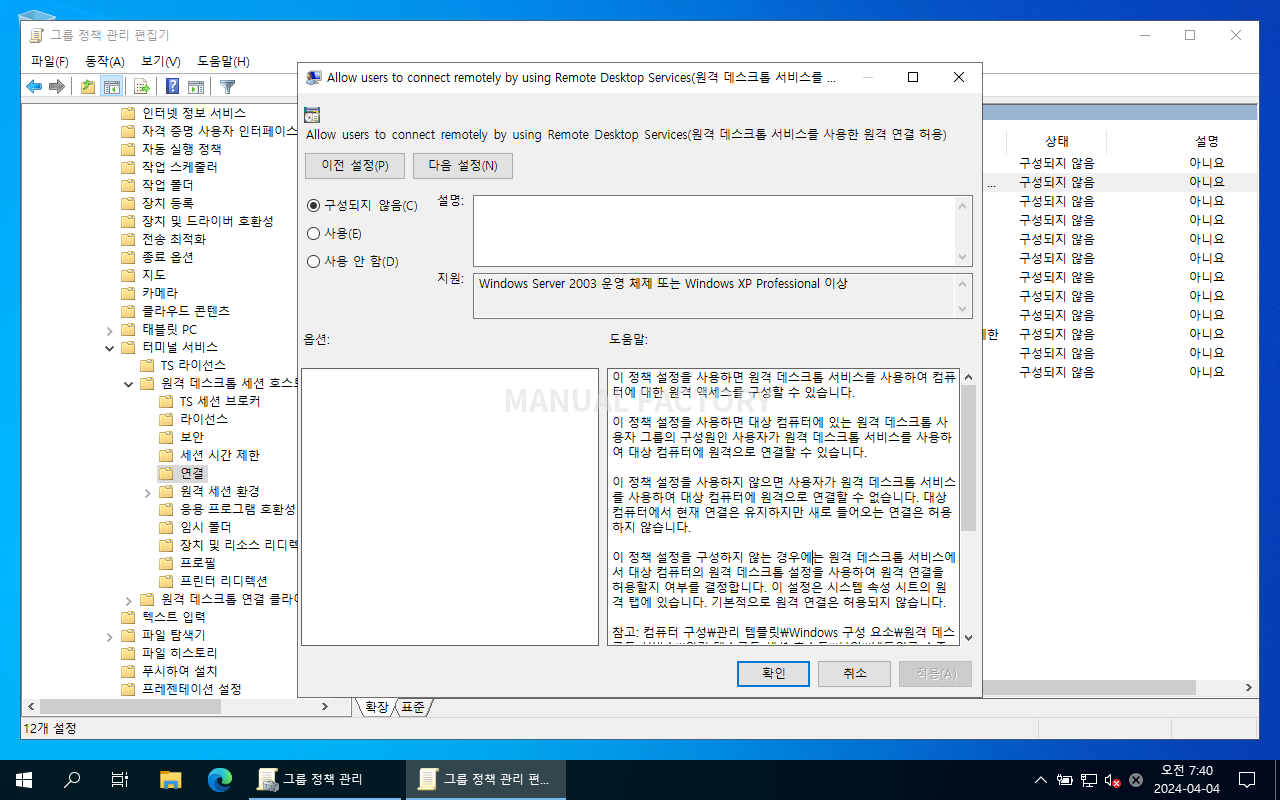Click the gray X status icon in the tray
The height and width of the screenshot is (800, 1280).
pyautogui.click(x=1136, y=780)
